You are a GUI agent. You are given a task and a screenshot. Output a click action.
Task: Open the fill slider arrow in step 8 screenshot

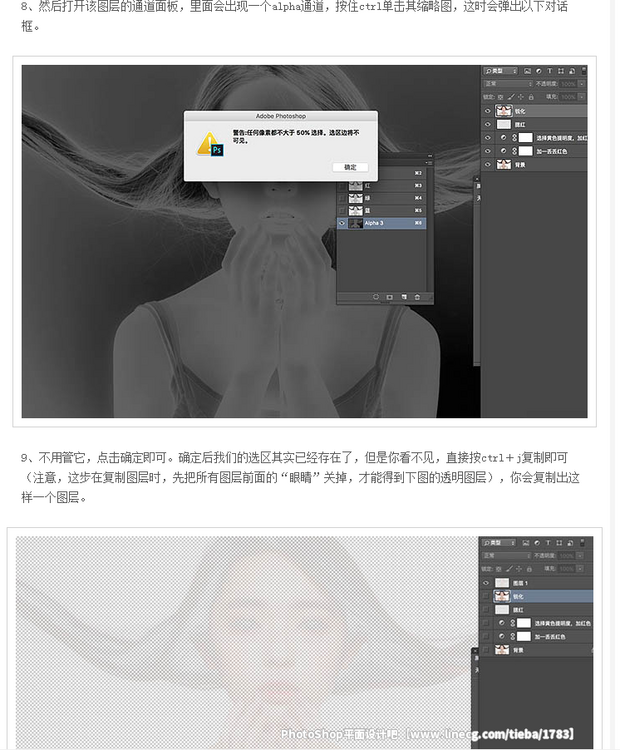pyautogui.click(x=582, y=97)
